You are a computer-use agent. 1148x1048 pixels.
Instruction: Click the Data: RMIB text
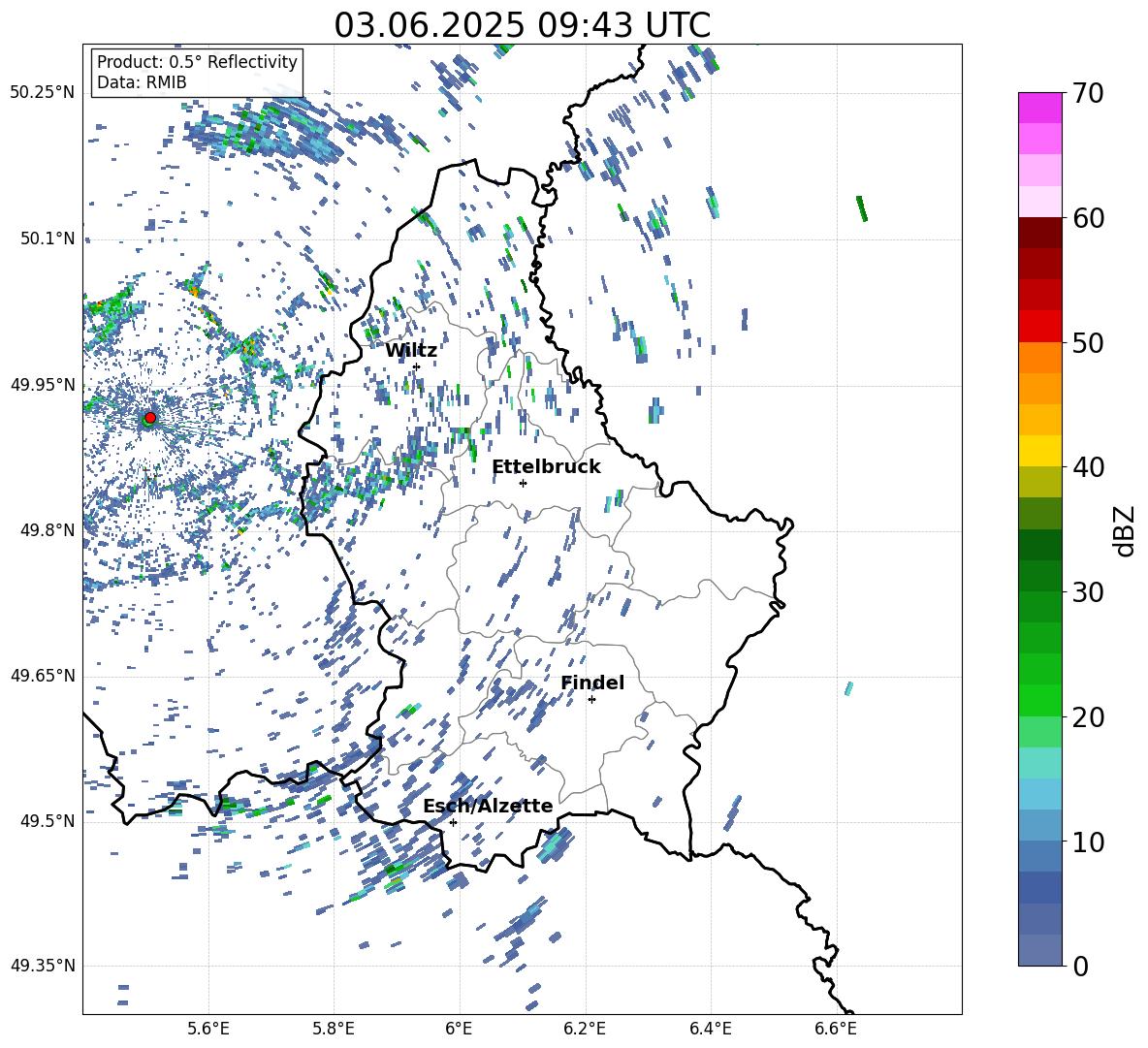142,82
